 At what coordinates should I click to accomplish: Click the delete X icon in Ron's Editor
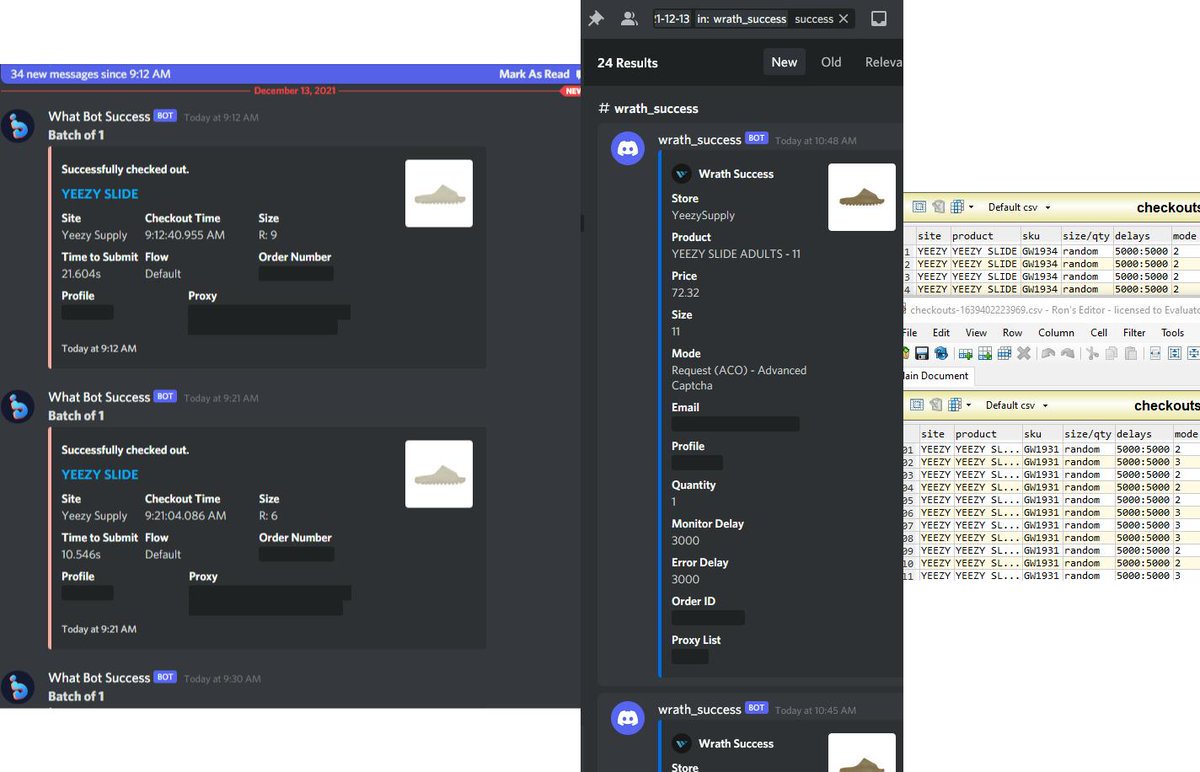(x=1024, y=353)
